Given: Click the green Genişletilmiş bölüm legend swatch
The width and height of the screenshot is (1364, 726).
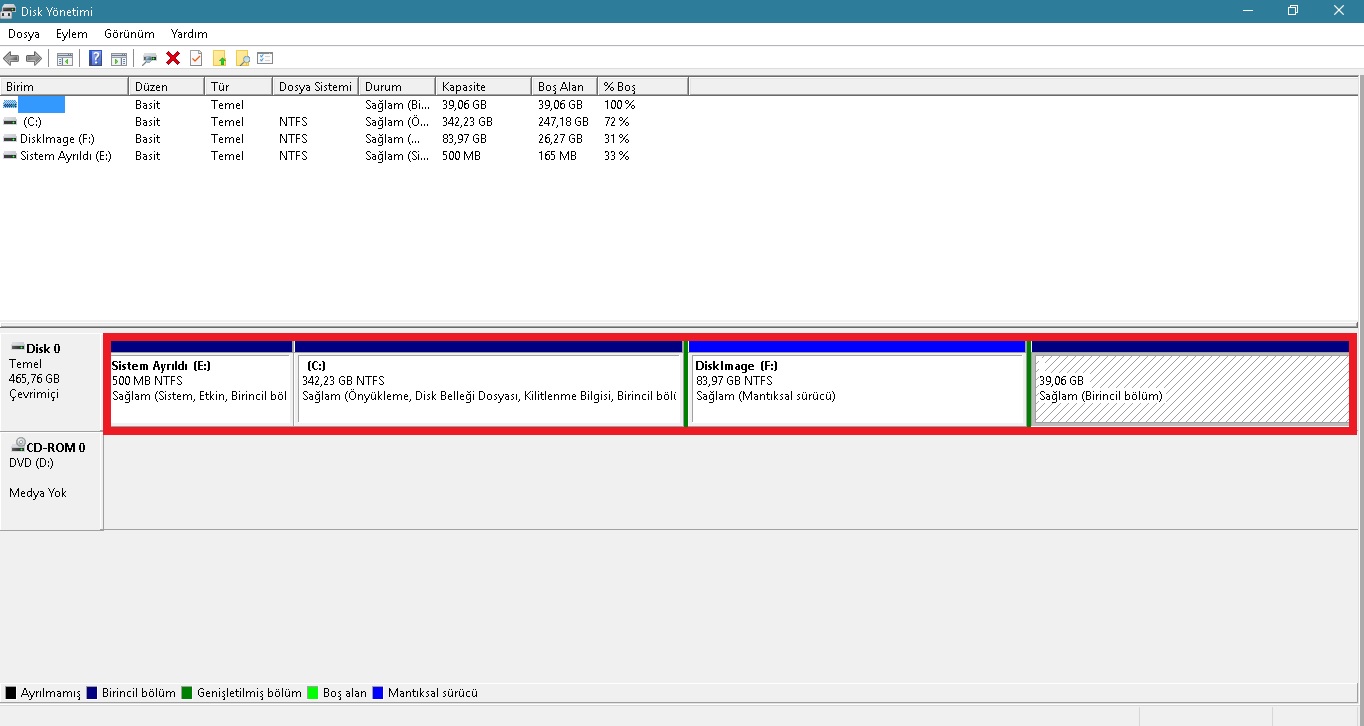Looking at the screenshot, I should coord(187,693).
